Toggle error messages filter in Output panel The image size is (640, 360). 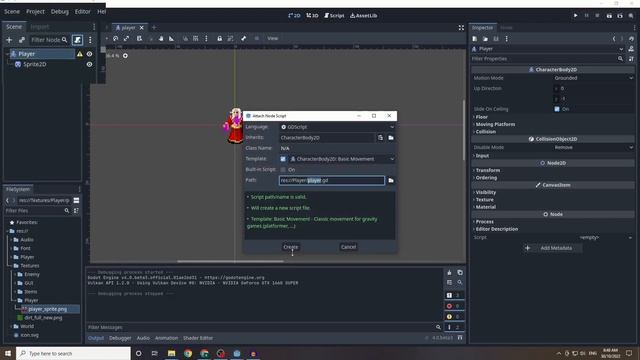tap(453, 306)
